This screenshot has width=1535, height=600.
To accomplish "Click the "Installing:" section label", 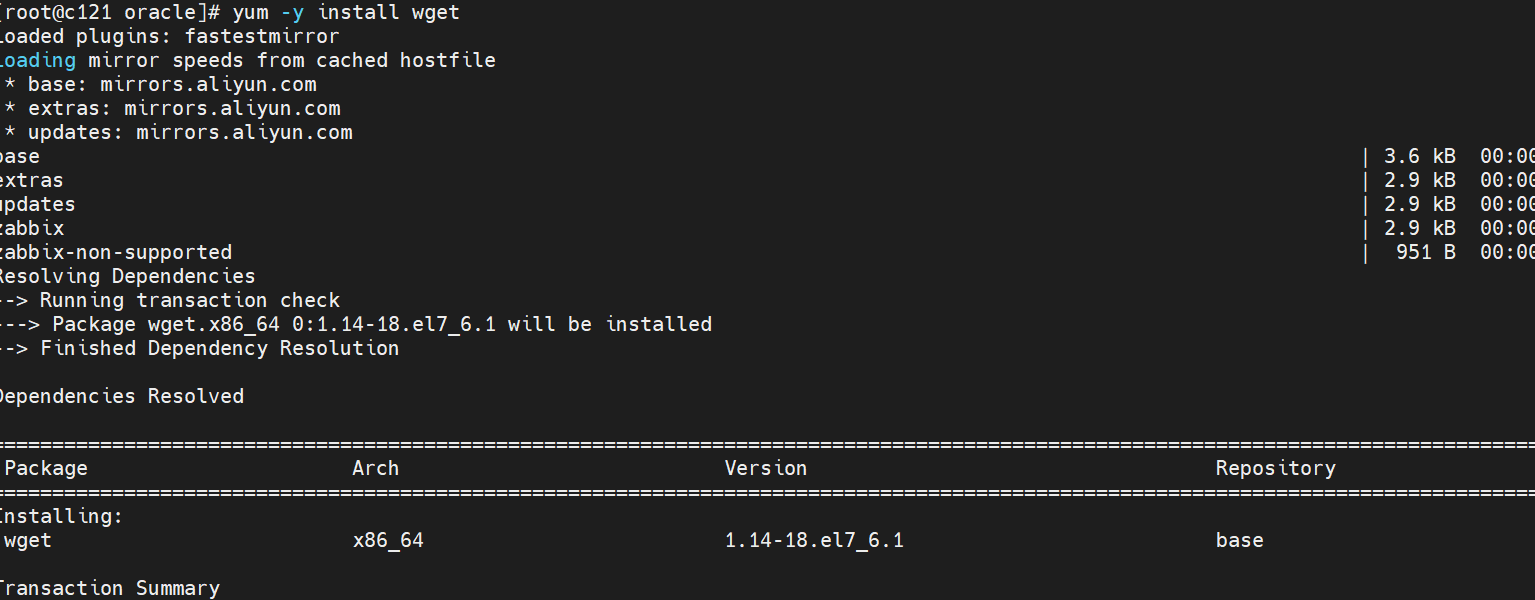I will point(60,517).
